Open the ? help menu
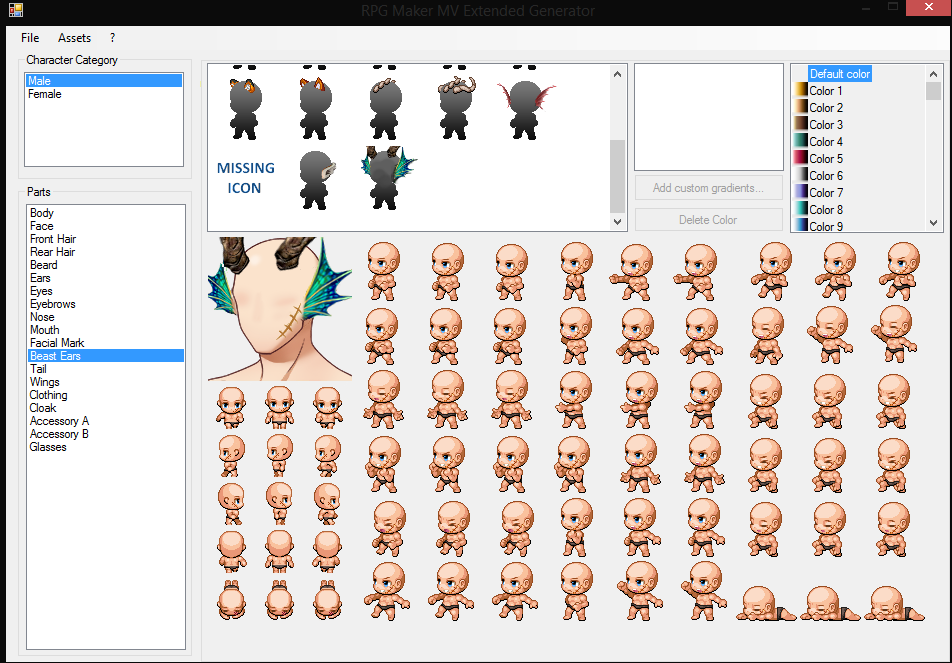 [x=112, y=38]
